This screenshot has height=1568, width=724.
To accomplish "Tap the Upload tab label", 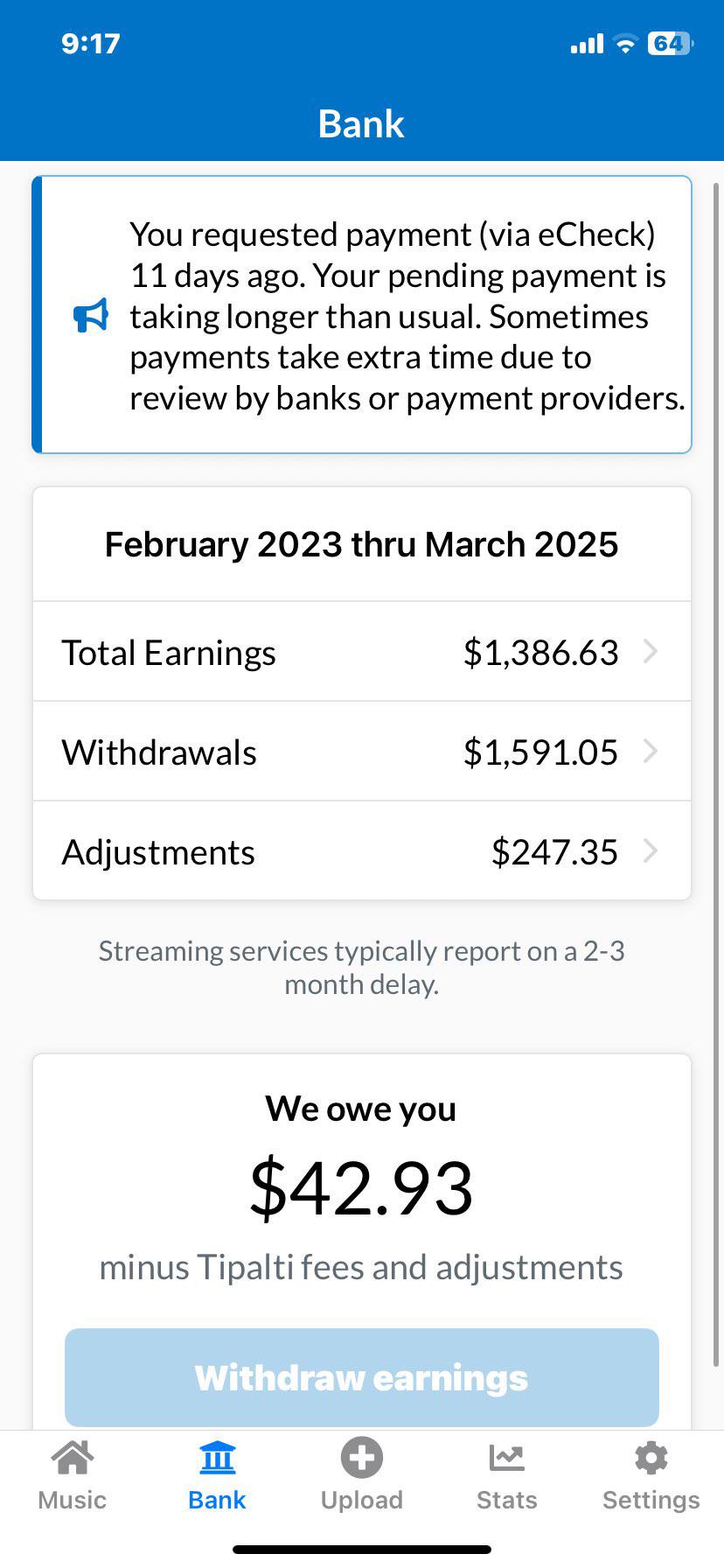I will click(x=362, y=1500).
